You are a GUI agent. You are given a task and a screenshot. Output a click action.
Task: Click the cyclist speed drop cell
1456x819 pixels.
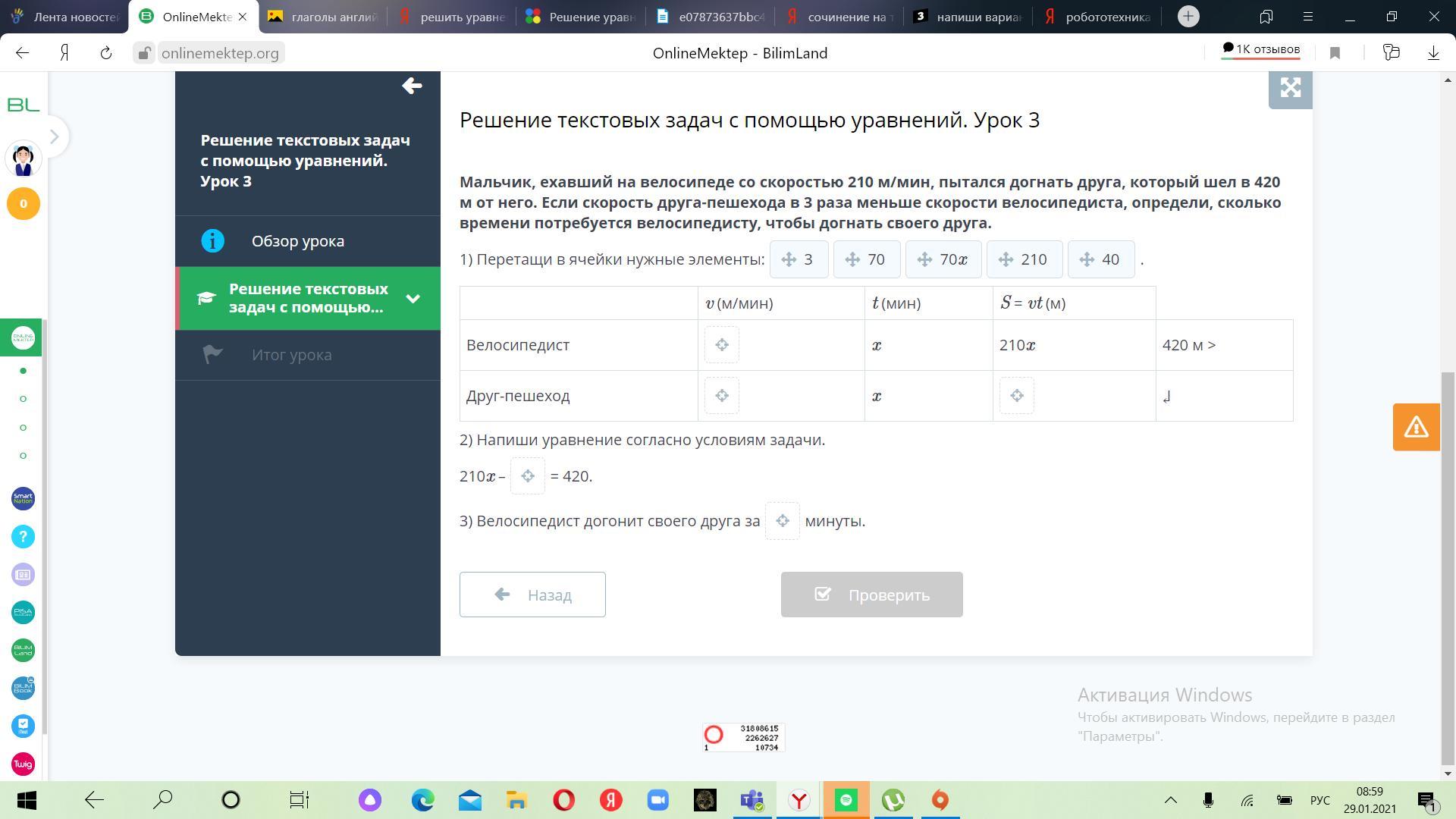721,345
